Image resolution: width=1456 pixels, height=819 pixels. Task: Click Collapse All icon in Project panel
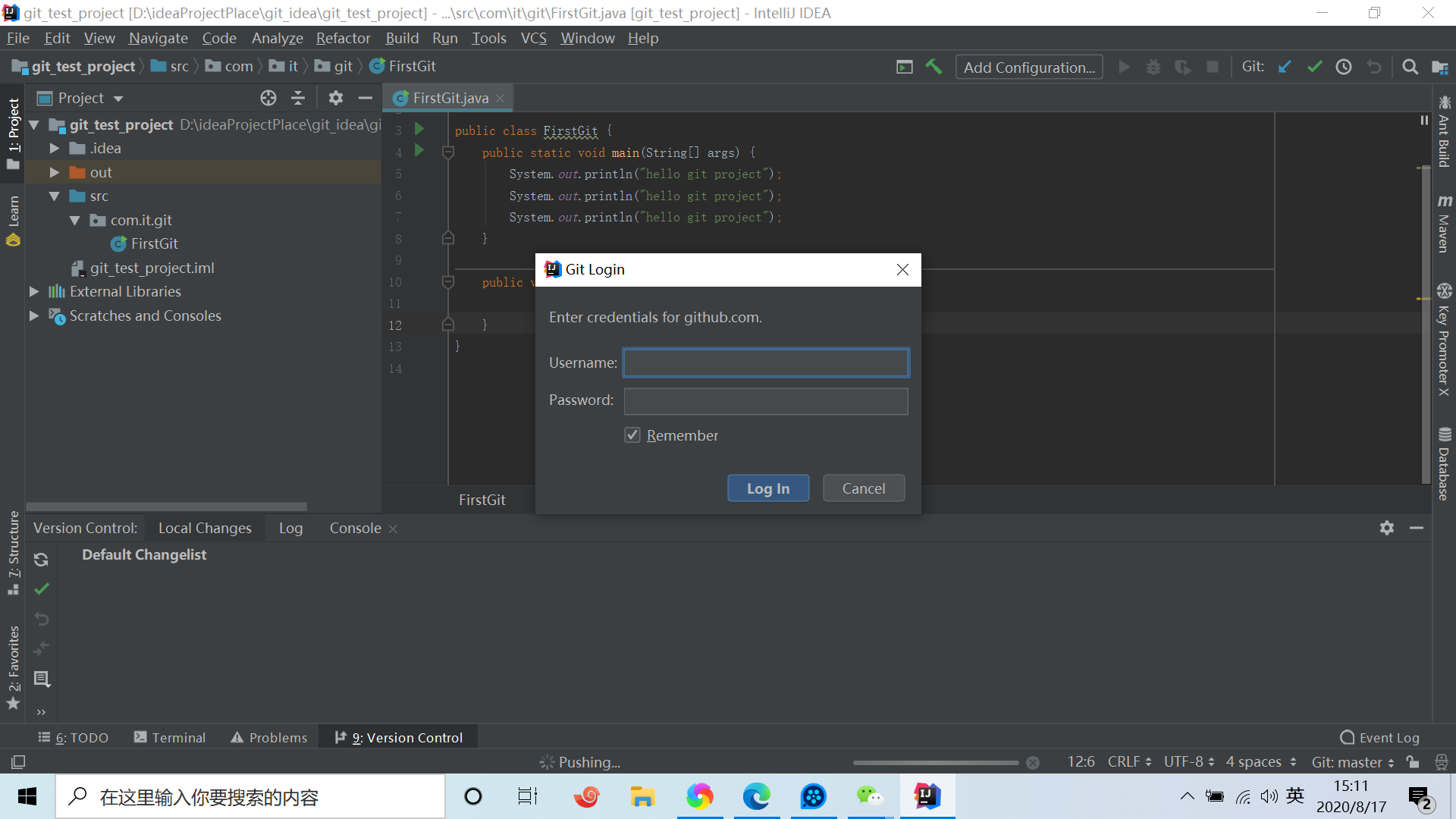point(298,98)
